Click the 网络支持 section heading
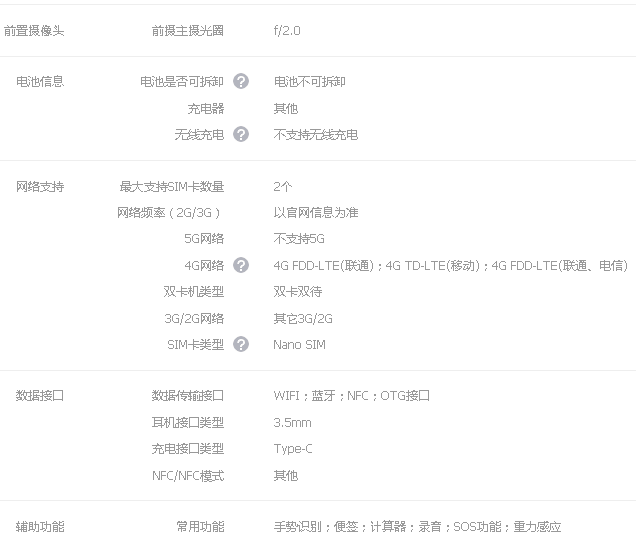The height and width of the screenshot is (538, 636). click(x=40, y=186)
